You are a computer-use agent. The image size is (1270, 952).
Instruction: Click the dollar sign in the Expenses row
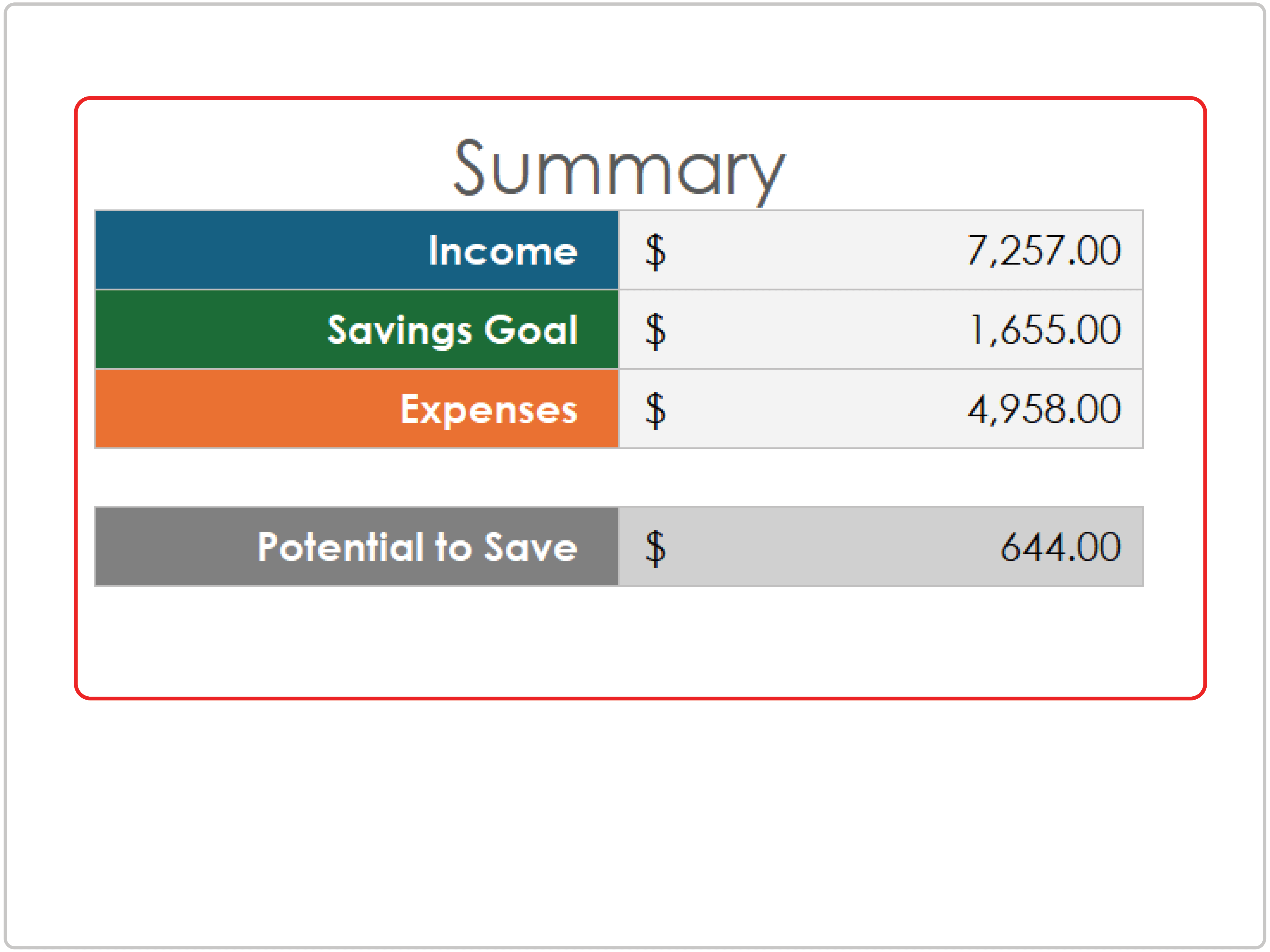tap(655, 410)
